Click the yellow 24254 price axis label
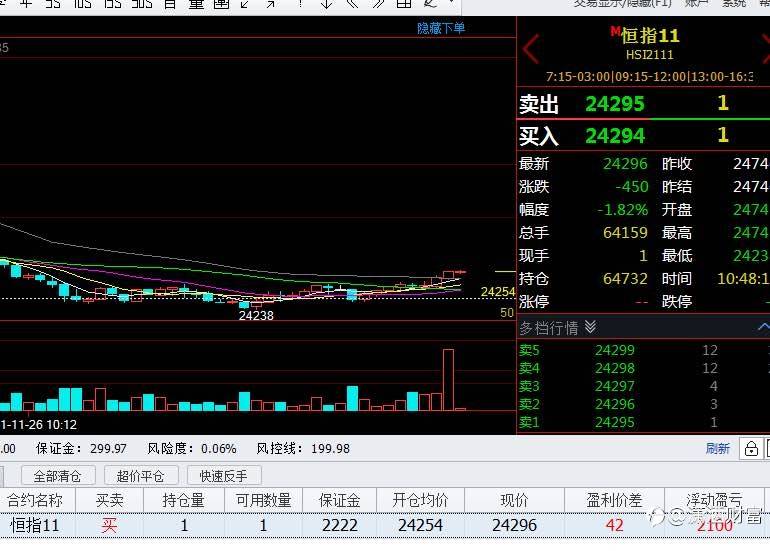The image size is (770, 551). 497,292
